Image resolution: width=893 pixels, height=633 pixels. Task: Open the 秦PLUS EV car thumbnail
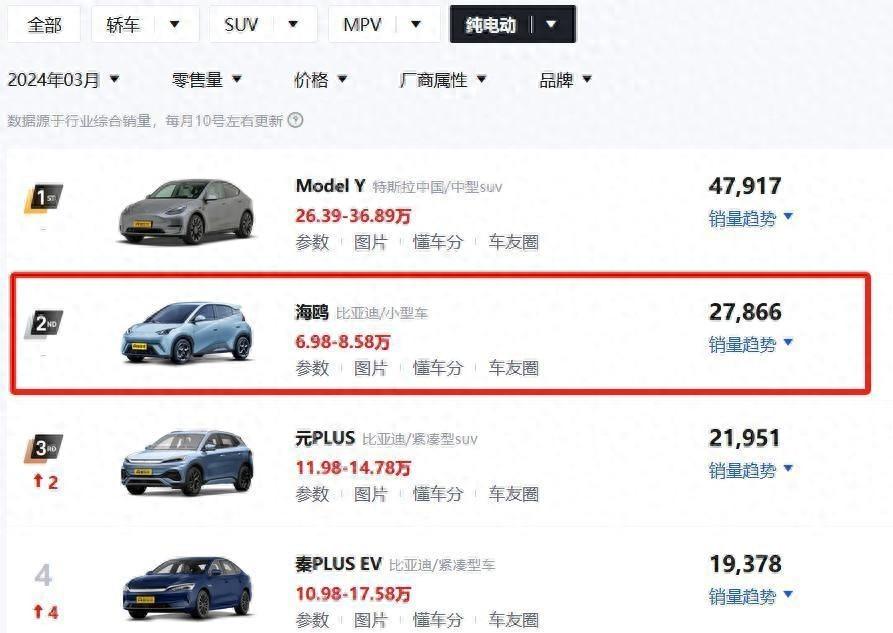pos(187,587)
